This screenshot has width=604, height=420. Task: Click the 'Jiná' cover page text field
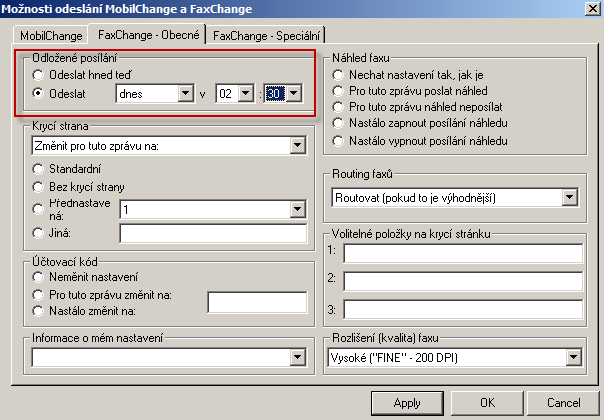[x=213, y=233]
